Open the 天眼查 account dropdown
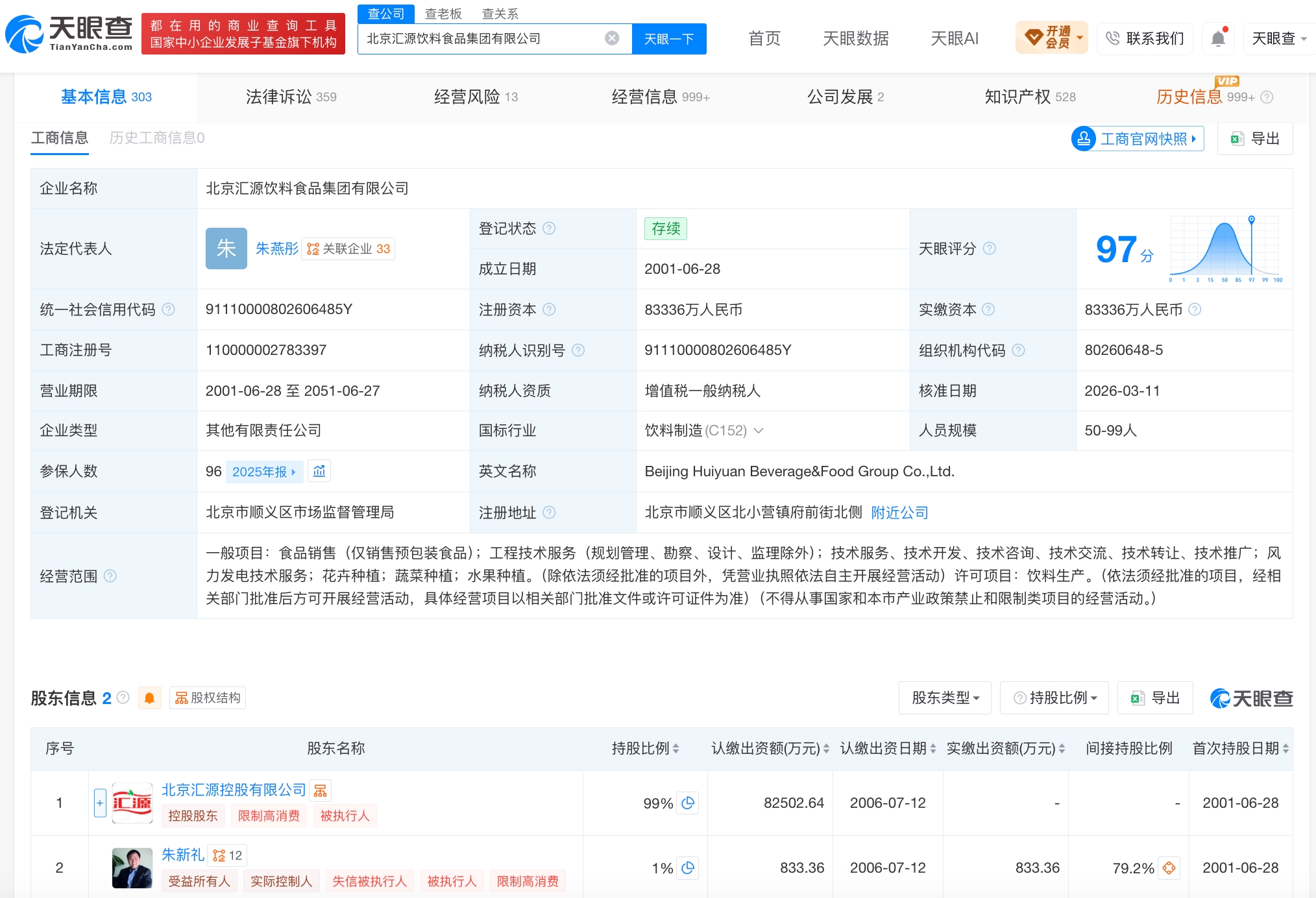Screen dimensions: 1316x898 (1278, 39)
